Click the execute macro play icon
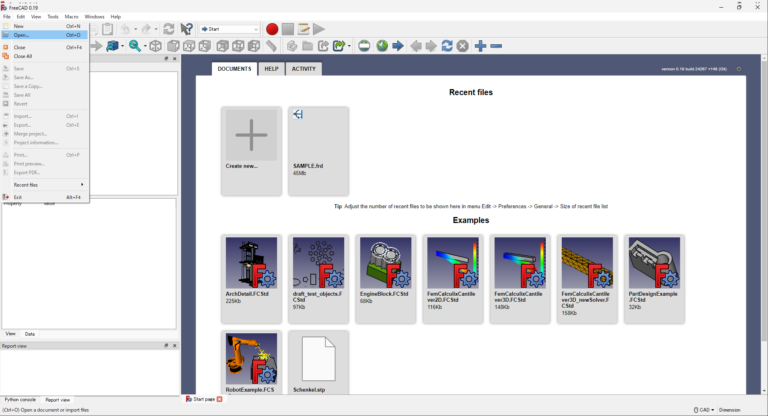This screenshot has height=416, width=768. click(x=318, y=29)
